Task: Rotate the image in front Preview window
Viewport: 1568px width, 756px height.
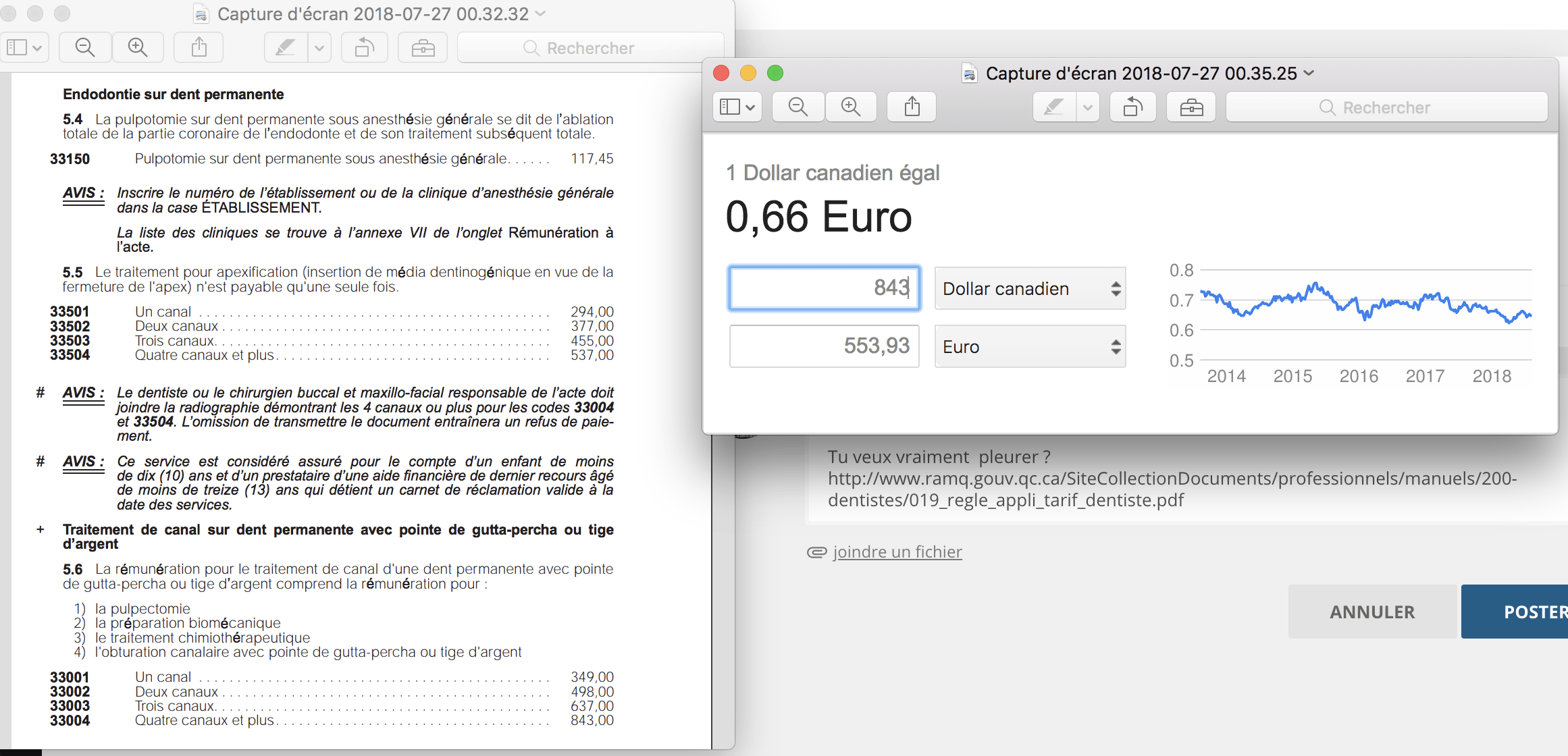Action: pos(1133,107)
